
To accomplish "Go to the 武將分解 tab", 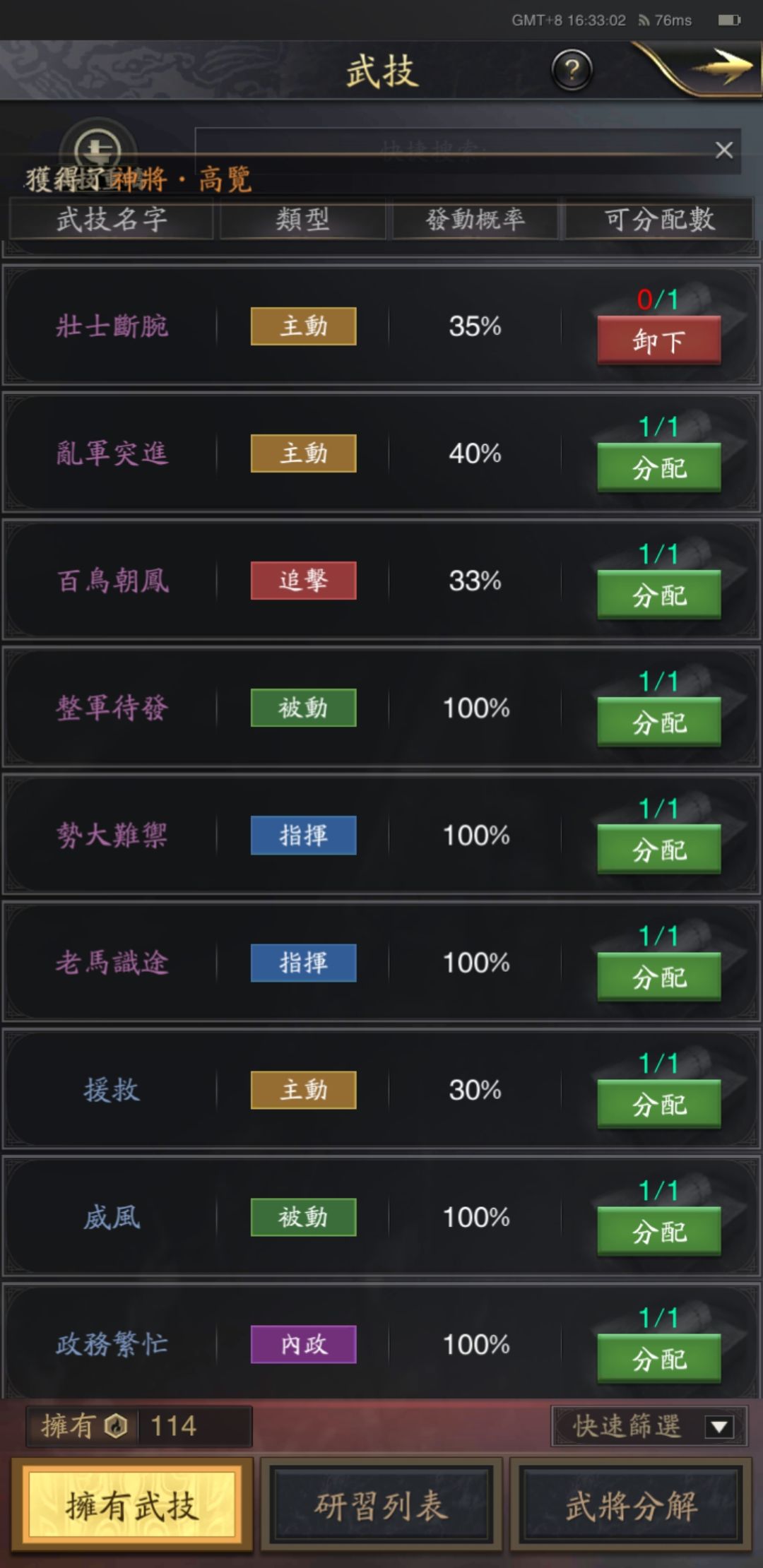I will pos(631,1506).
